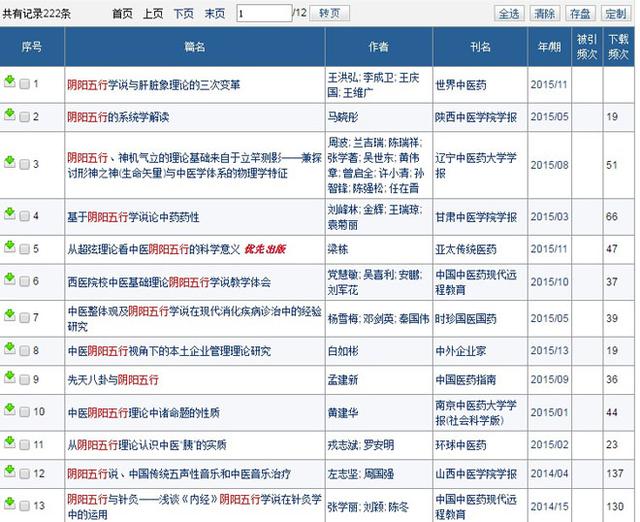Click download icon for record 11
Image resolution: width=640 pixels, height=522 pixels.
9,442
